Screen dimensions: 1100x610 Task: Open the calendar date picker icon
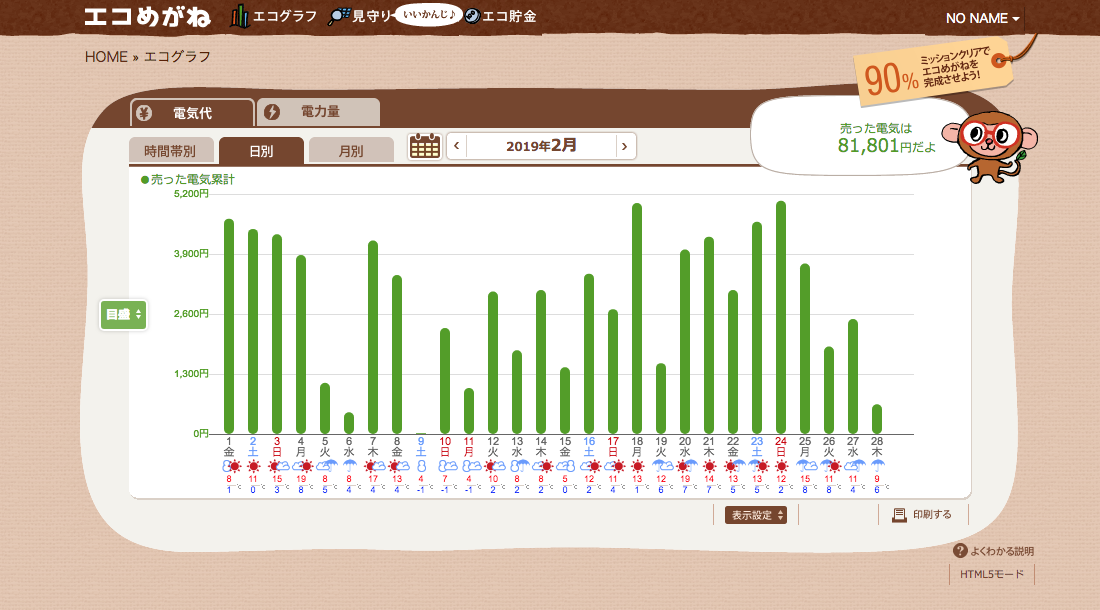click(424, 147)
